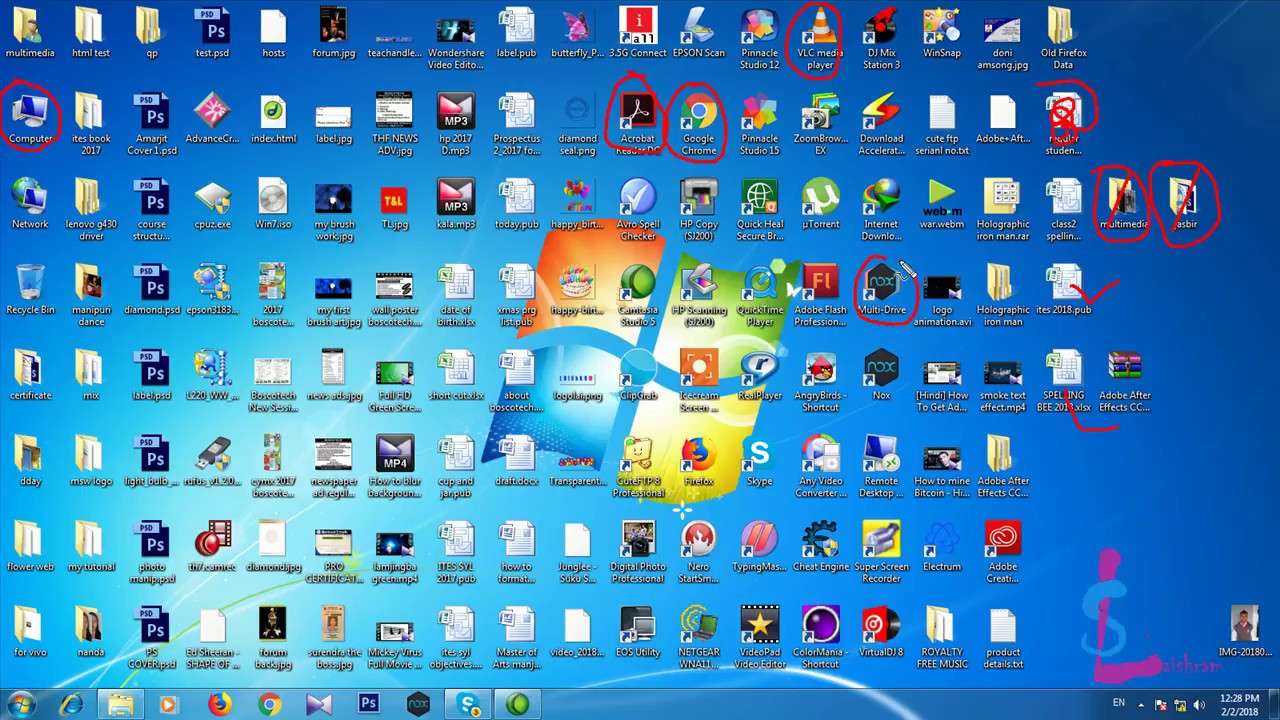Launch Any Video Converter

click(x=820, y=468)
